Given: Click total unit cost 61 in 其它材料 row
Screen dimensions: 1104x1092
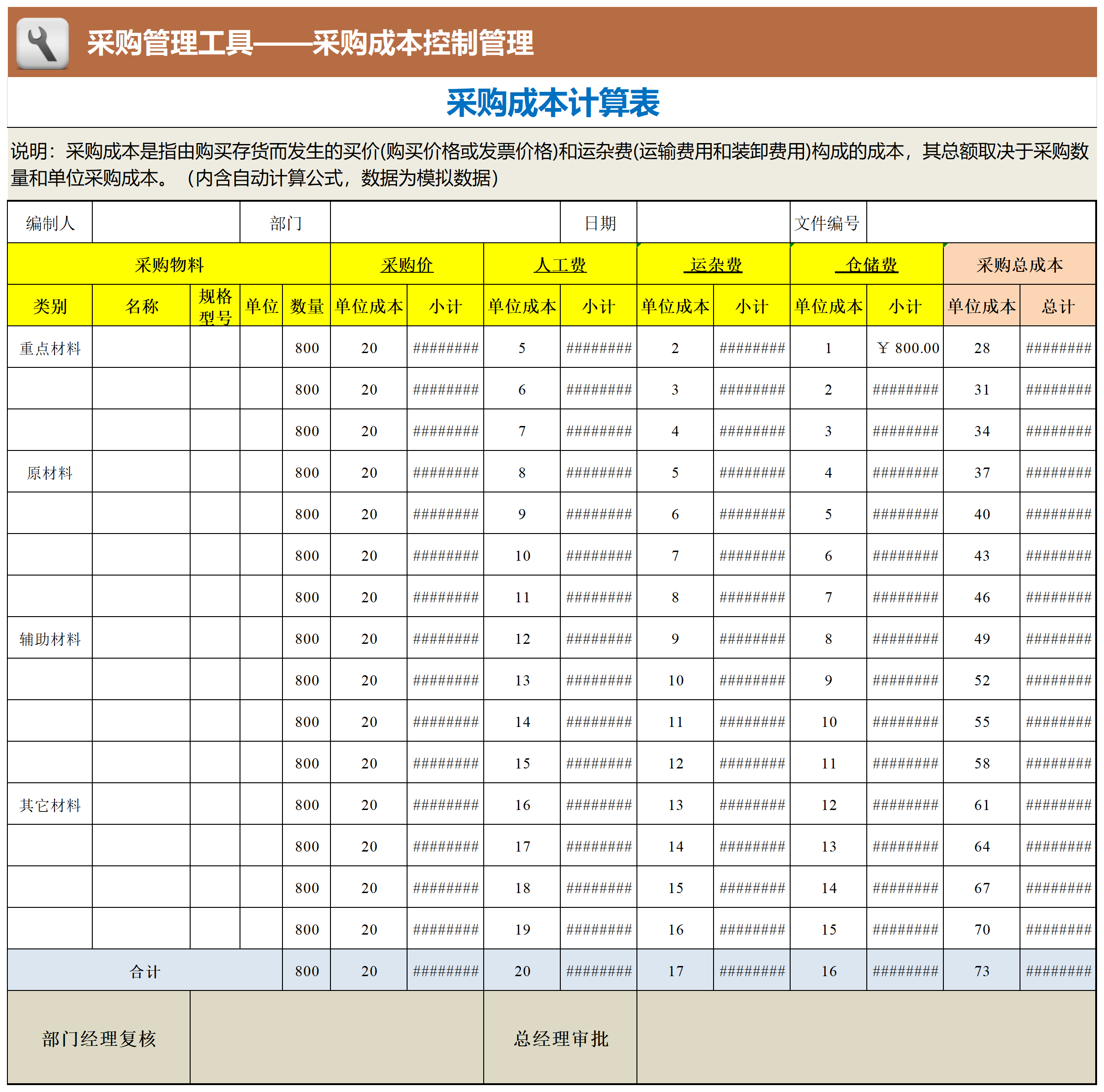Looking at the screenshot, I should point(982,804).
